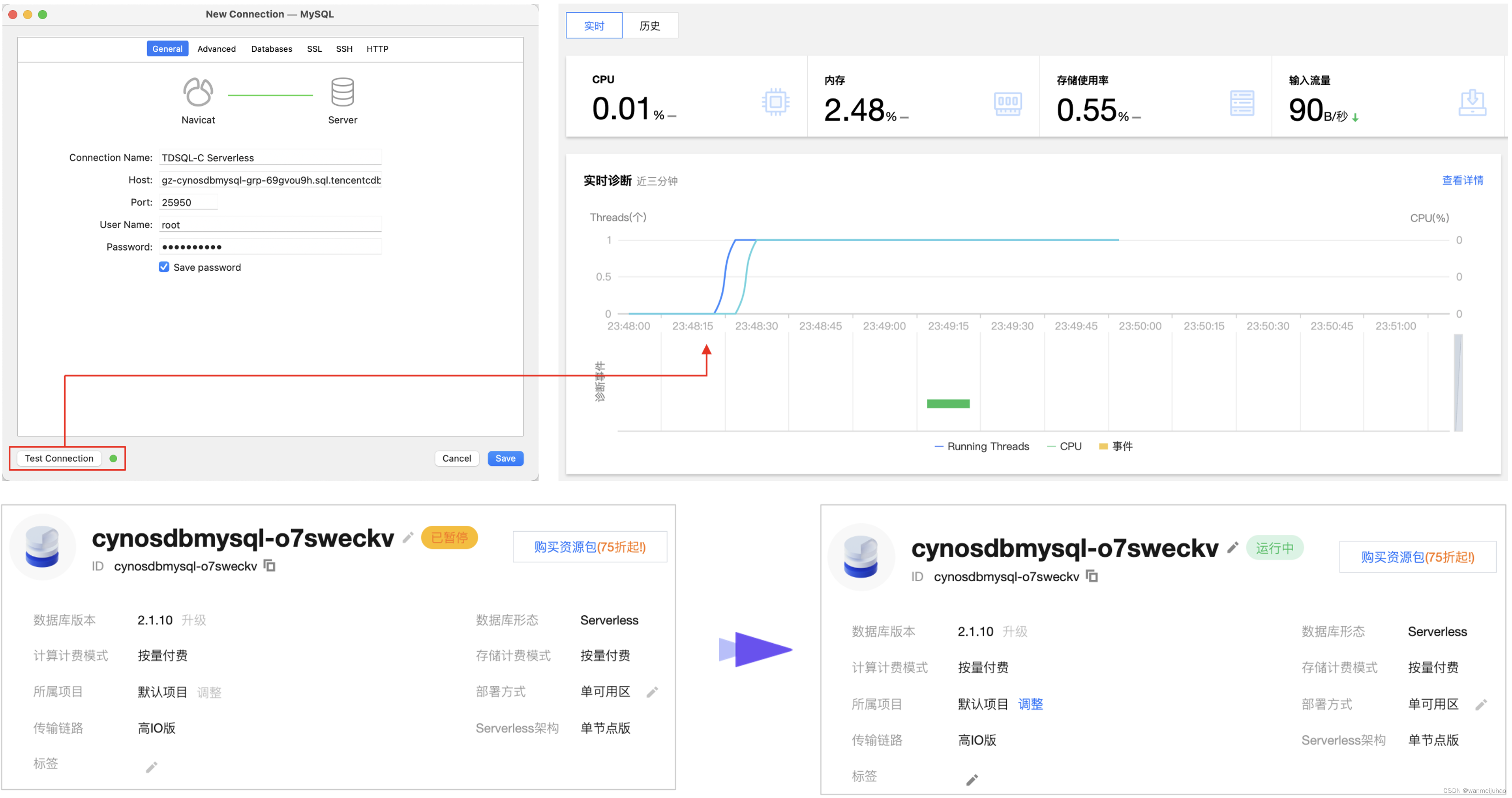Toggle Running Threads legend swatch

click(939, 446)
